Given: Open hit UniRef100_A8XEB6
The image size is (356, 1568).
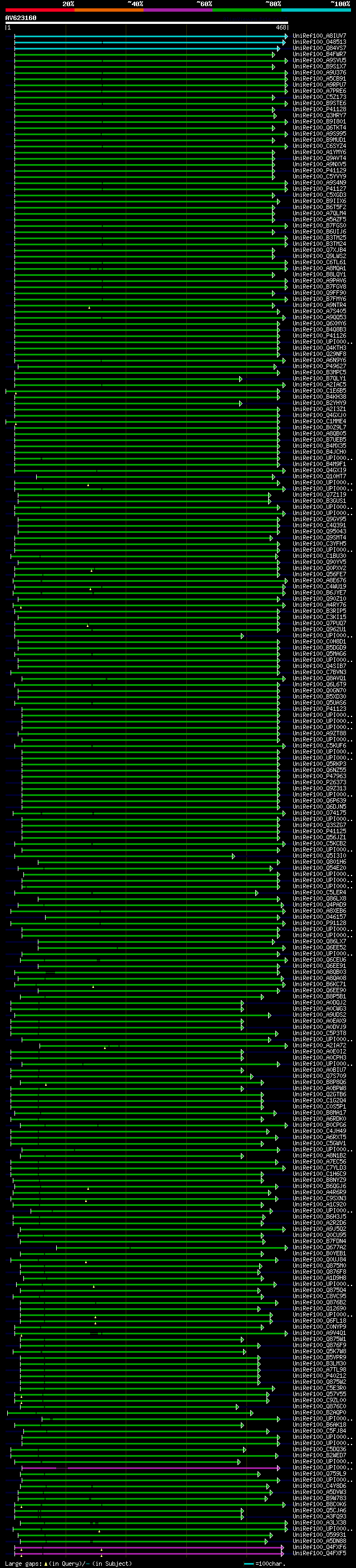Looking at the screenshot, I should 319,911.
